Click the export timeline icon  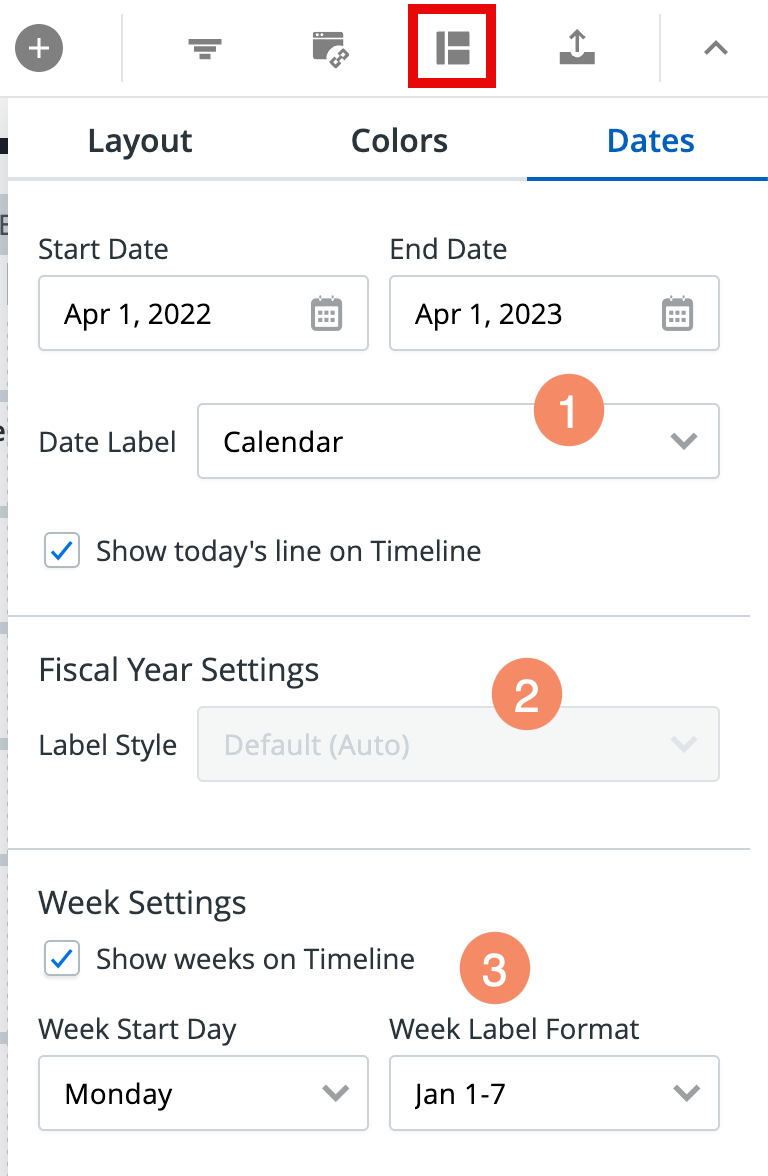point(578,46)
